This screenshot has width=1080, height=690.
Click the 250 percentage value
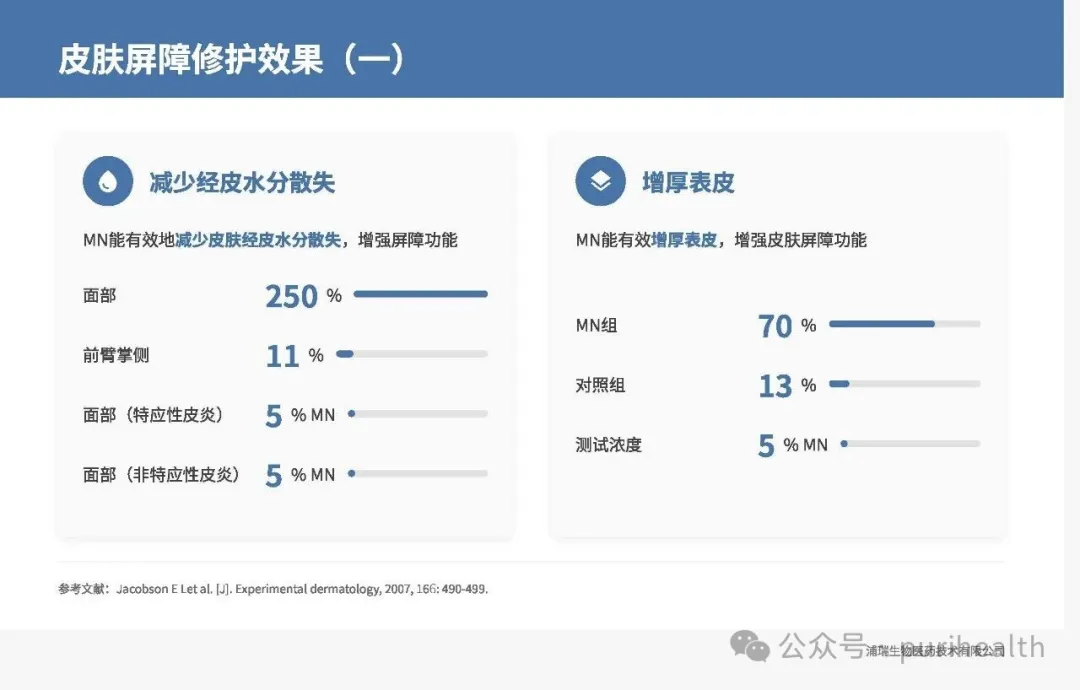[x=291, y=296]
